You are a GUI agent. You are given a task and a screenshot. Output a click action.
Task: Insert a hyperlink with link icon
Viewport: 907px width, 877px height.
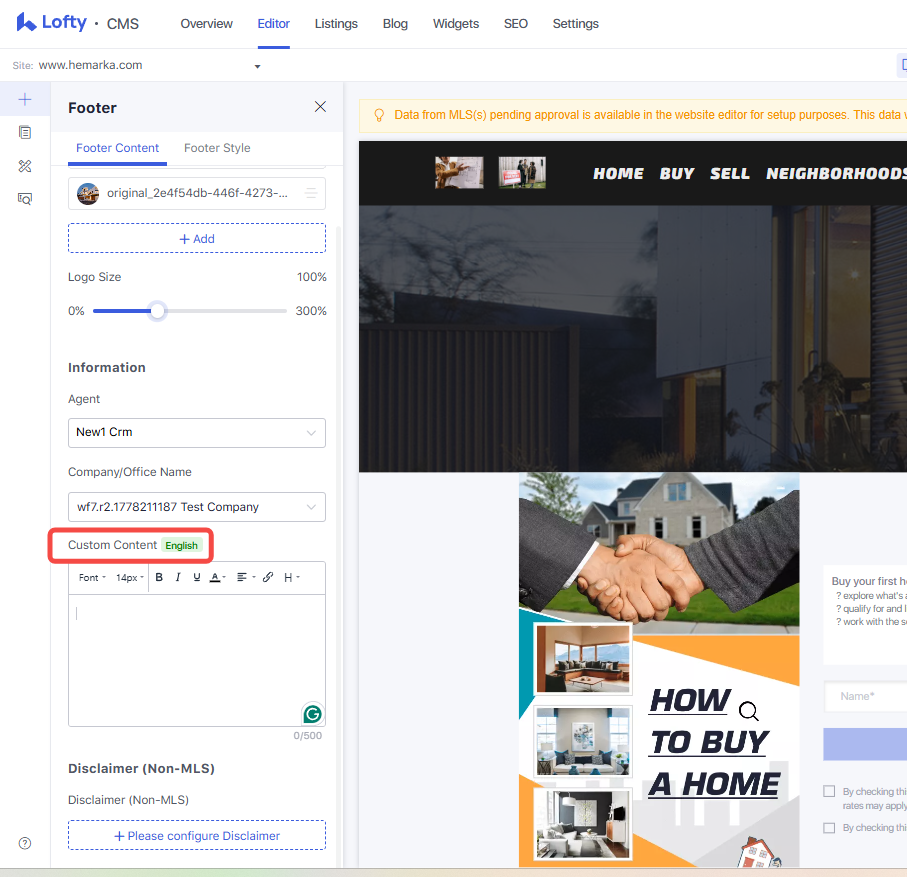pos(268,577)
